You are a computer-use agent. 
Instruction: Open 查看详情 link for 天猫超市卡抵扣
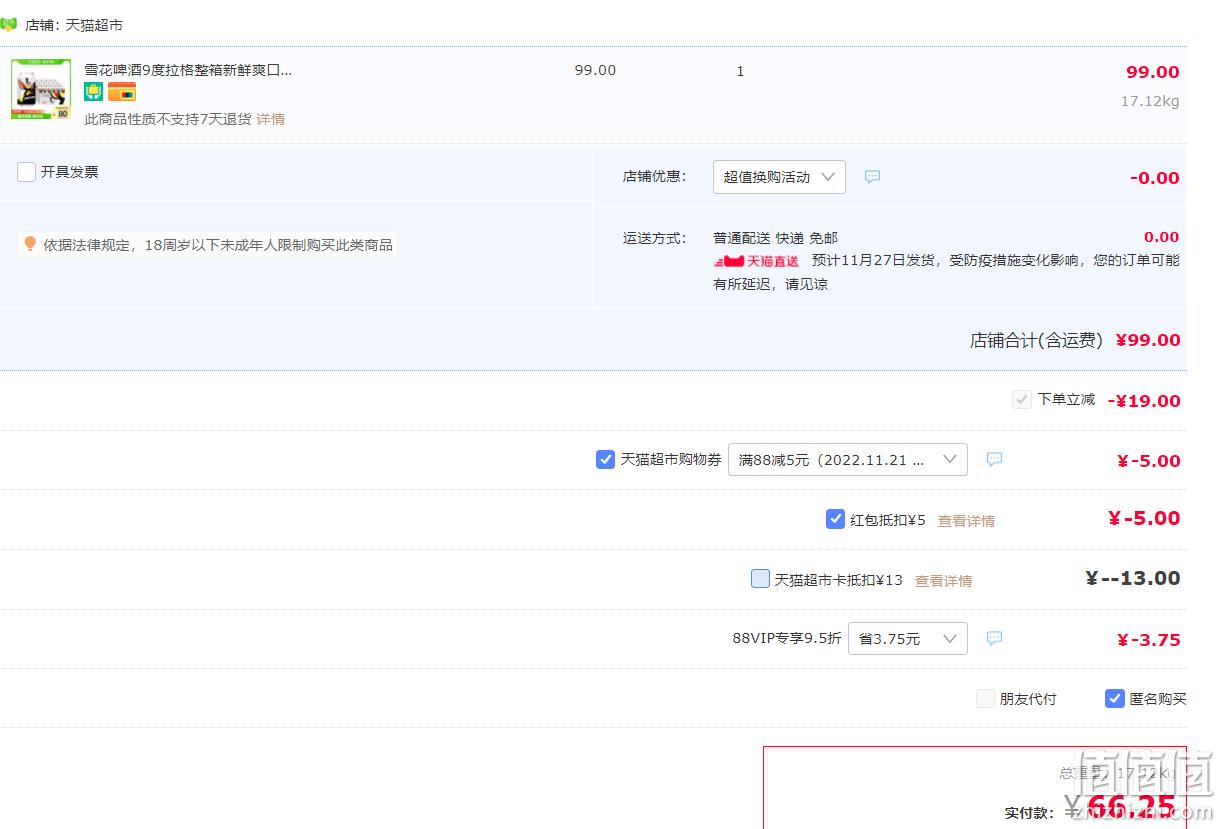click(x=943, y=581)
